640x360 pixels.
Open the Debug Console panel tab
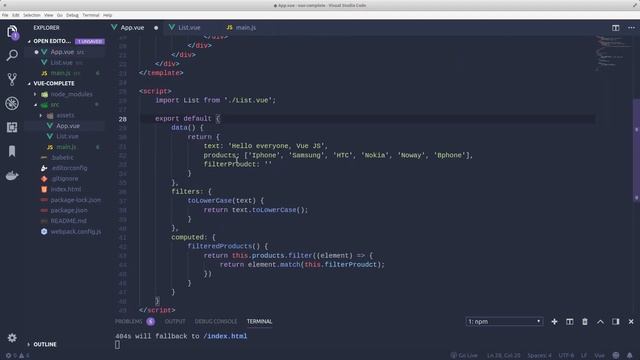pos(216,322)
